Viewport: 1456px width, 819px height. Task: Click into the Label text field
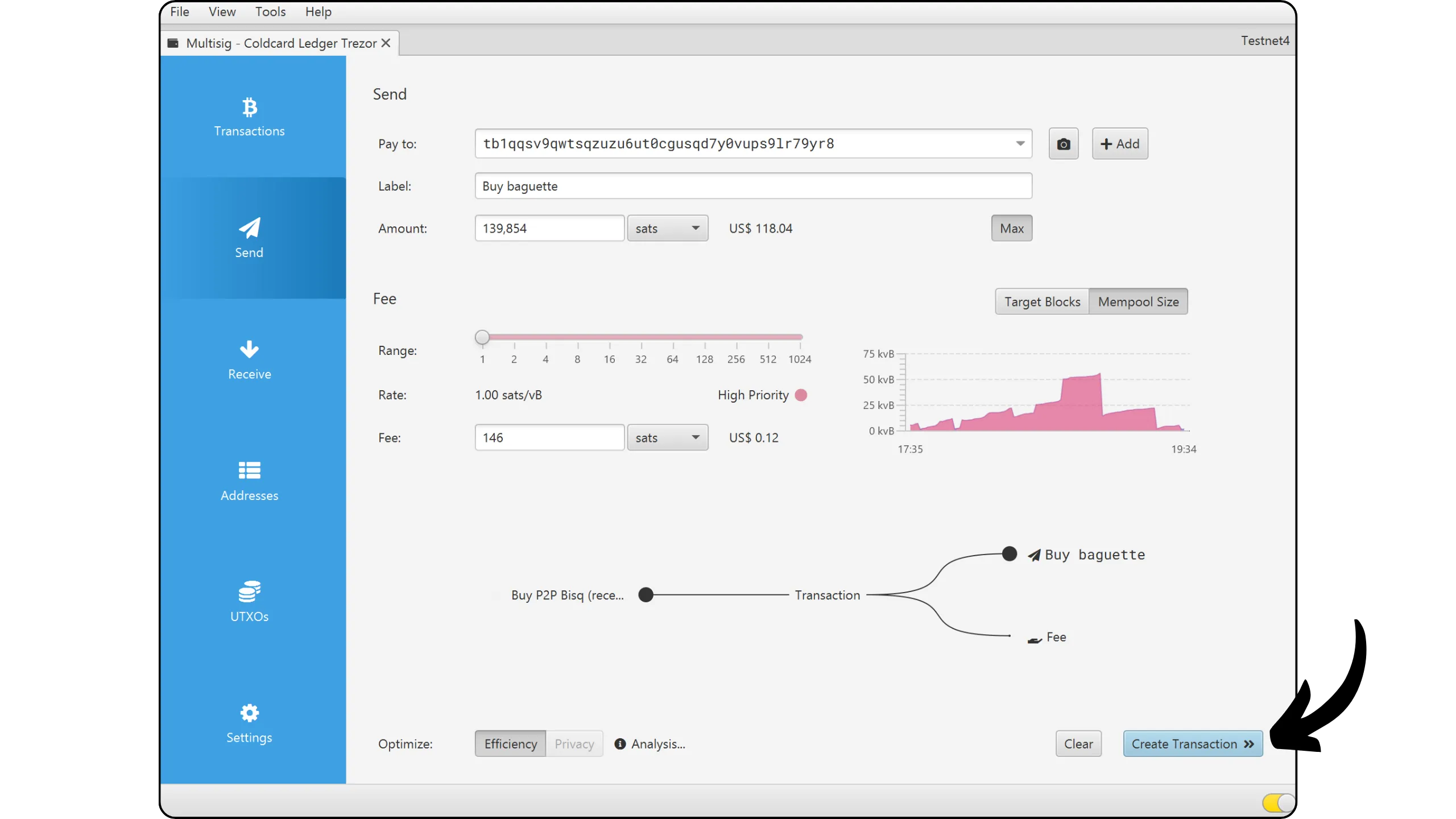click(x=753, y=187)
